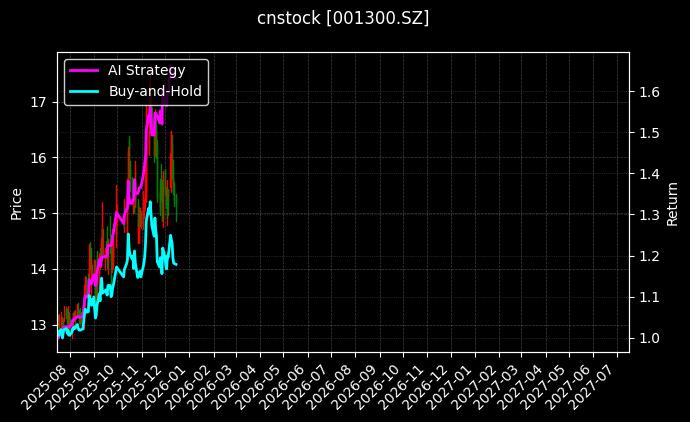Click the magenta line swatch in legend
The width and height of the screenshot is (690, 422).
pos(84,70)
